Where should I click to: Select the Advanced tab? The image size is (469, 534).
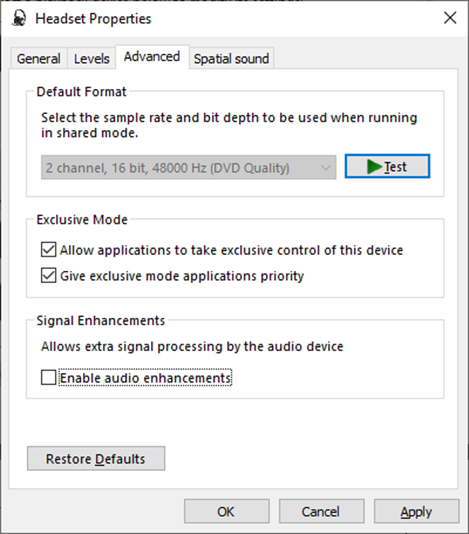point(152,57)
